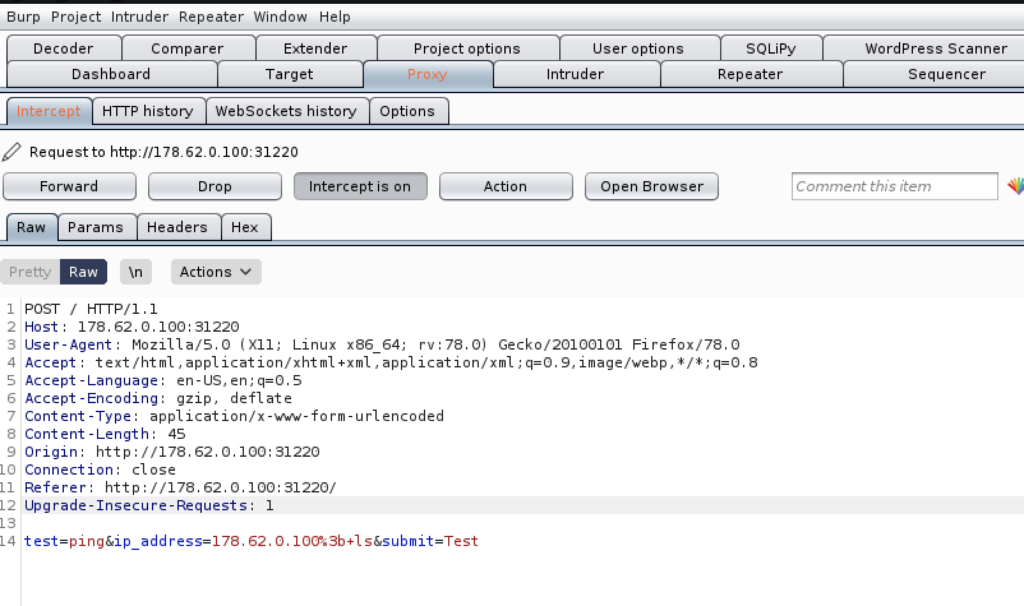The image size is (1024, 606).
Task: Toggle the \n non-printable characters button
Action: (136, 272)
